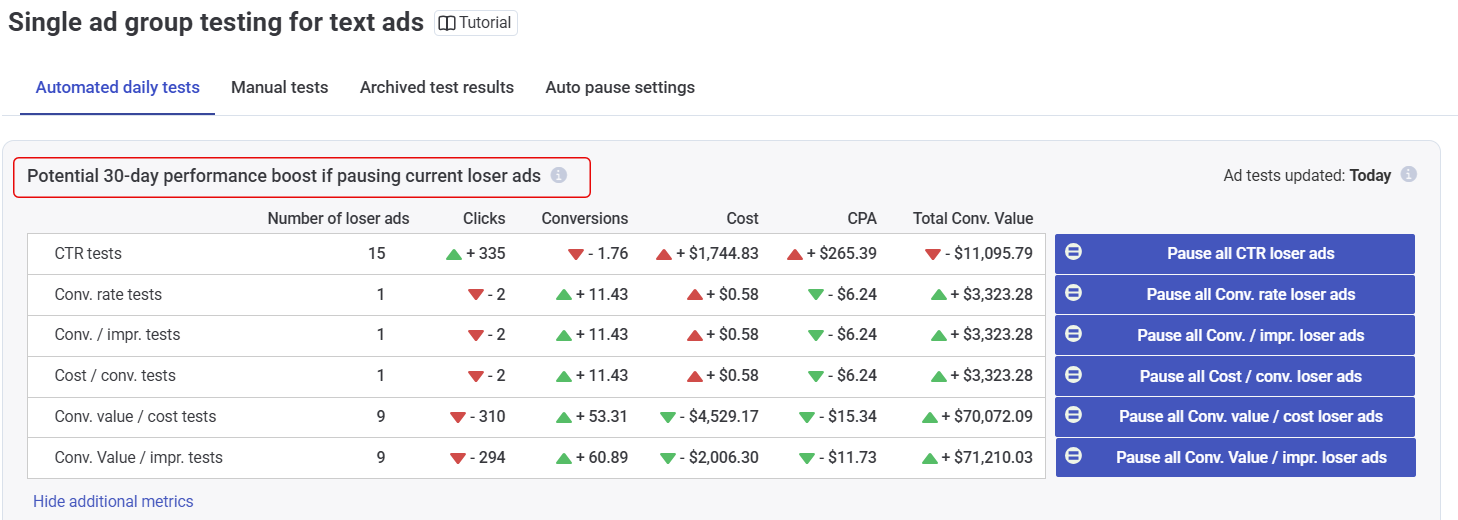1458x520 pixels.
Task: Click pause icon on Cost / conv. loser ads button
Action: coord(1073,376)
